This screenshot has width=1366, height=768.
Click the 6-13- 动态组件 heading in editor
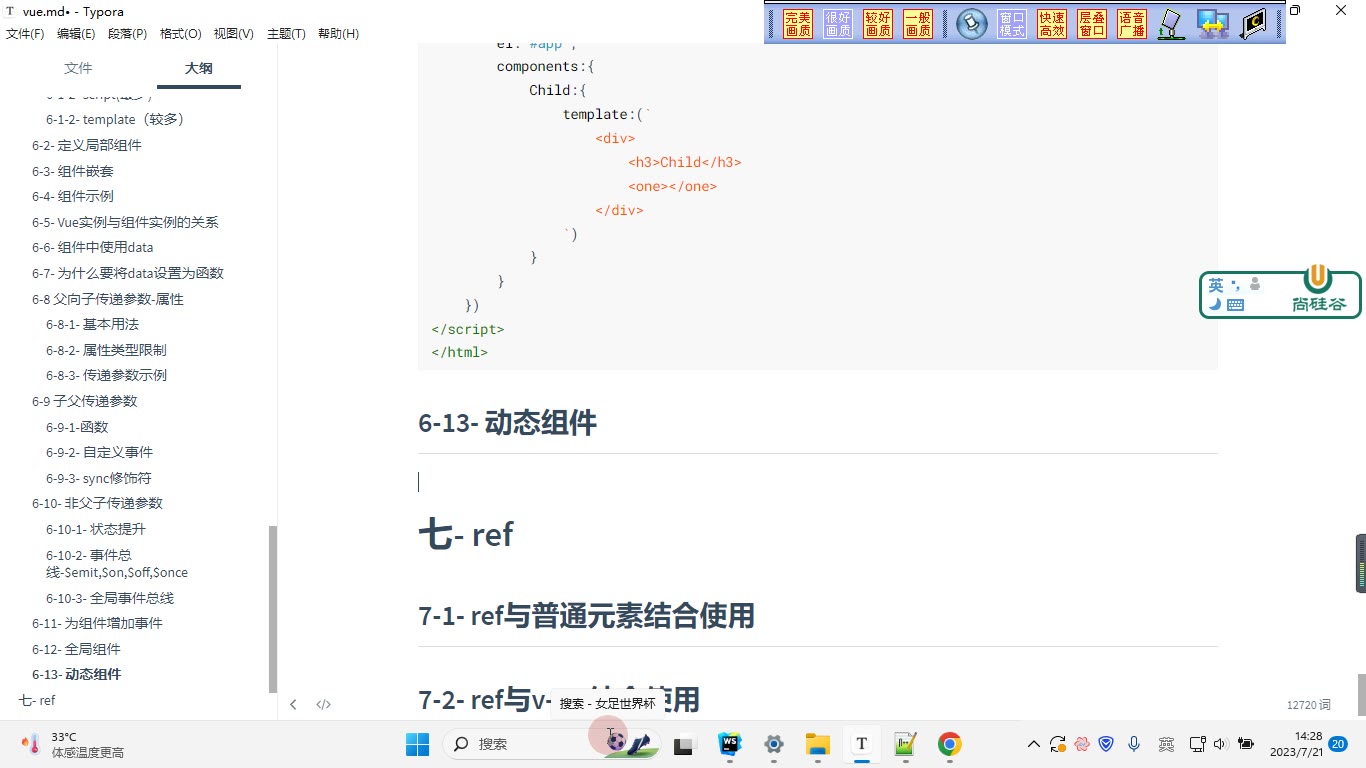(507, 423)
